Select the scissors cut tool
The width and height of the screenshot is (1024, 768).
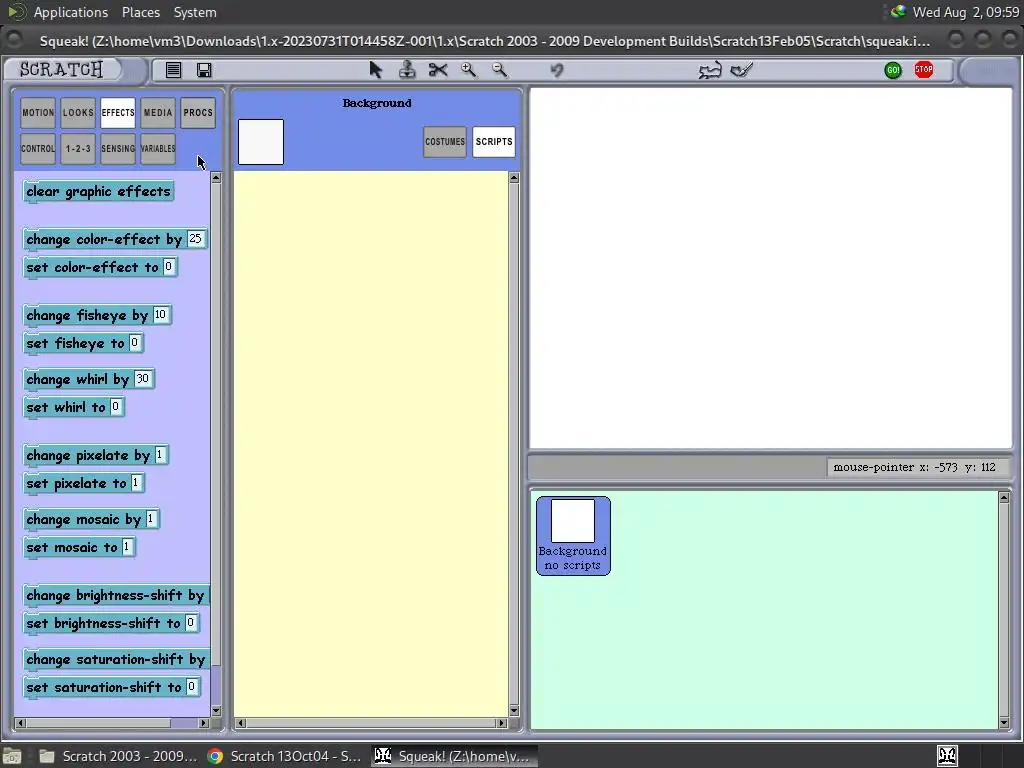(x=438, y=70)
